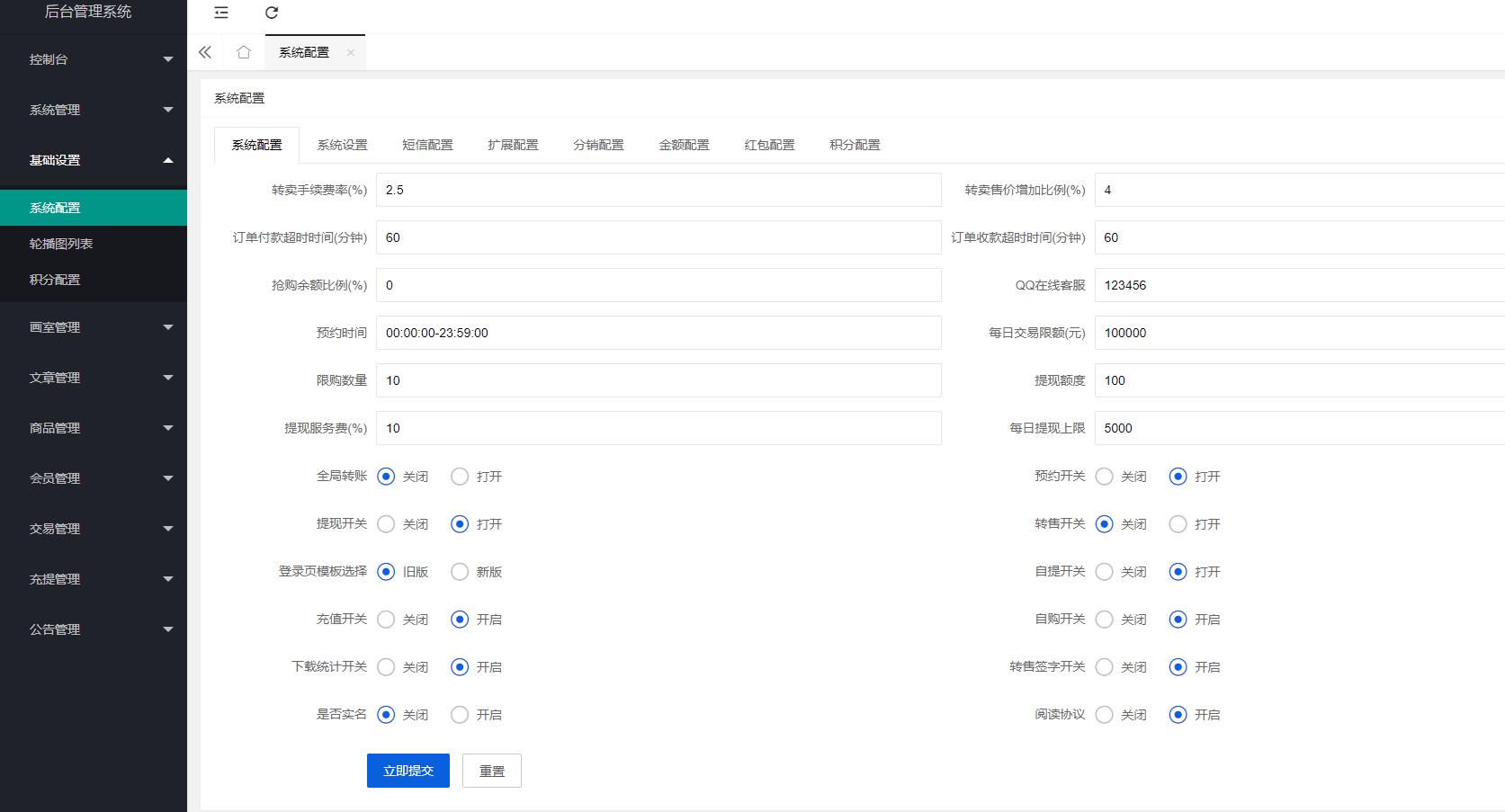Image resolution: width=1505 pixels, height=812 pixels.
Task: Close the 系统配置 page tab
Action: click(351, 52)
